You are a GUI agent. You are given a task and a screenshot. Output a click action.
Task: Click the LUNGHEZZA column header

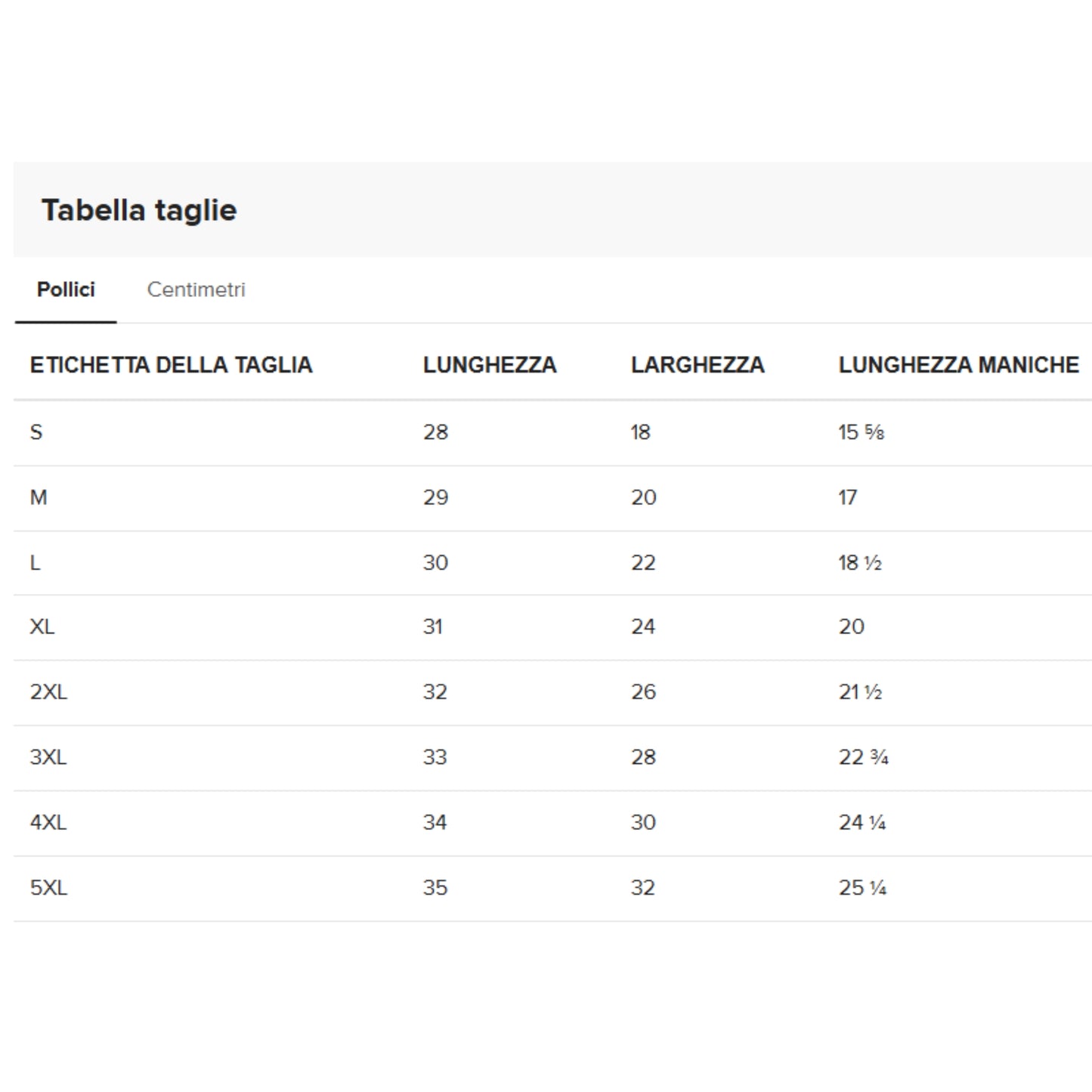[x=489, y=365]
